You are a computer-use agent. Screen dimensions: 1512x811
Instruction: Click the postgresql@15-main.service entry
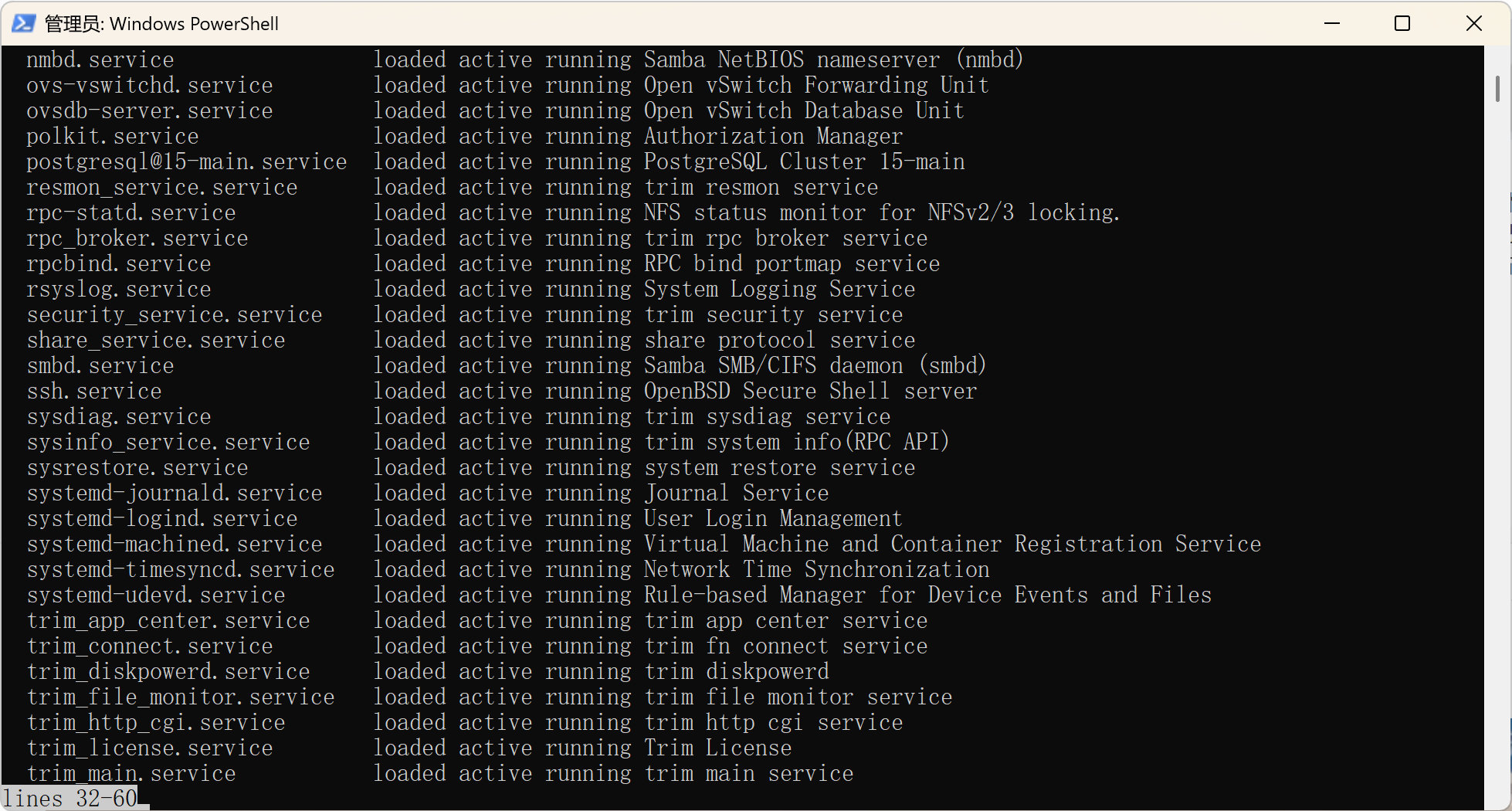[187, 162]
